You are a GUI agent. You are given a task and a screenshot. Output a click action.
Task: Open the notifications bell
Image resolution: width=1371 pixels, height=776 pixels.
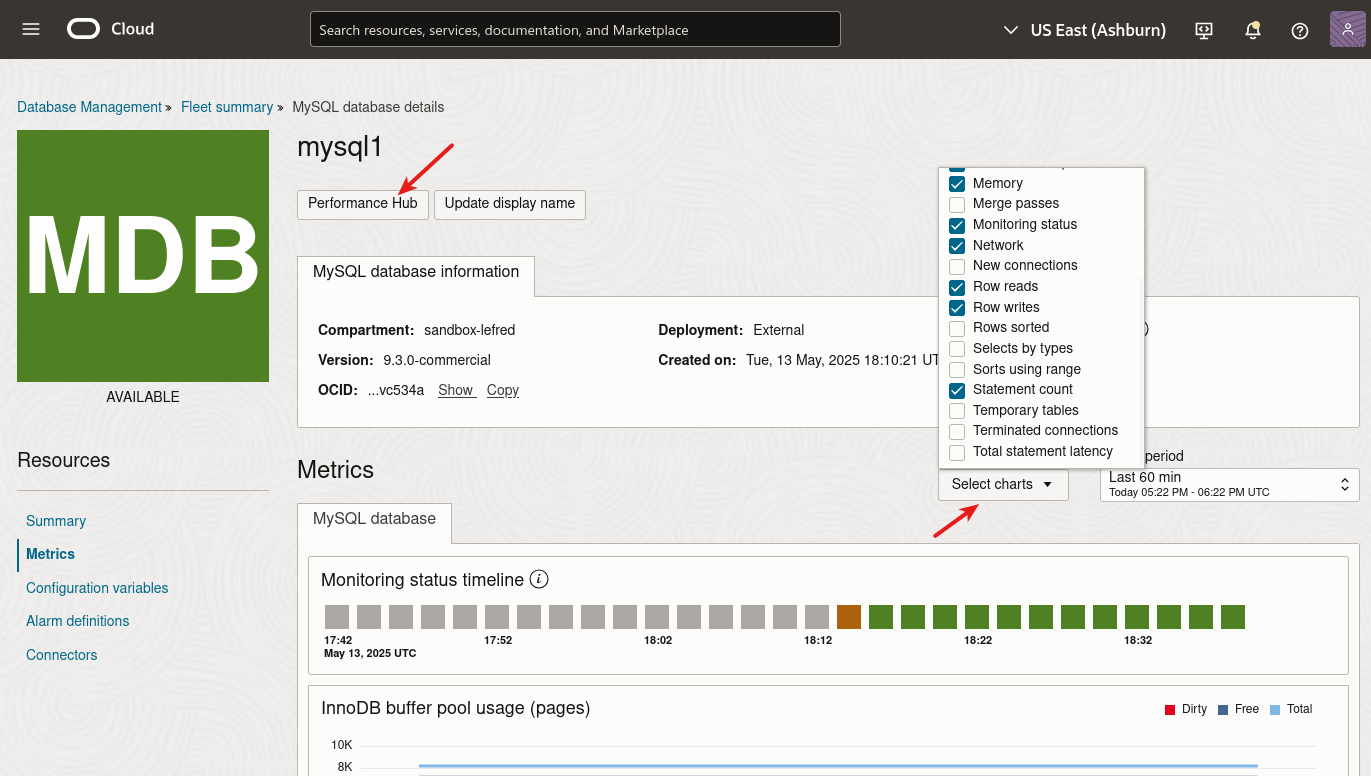point(1252,30)
